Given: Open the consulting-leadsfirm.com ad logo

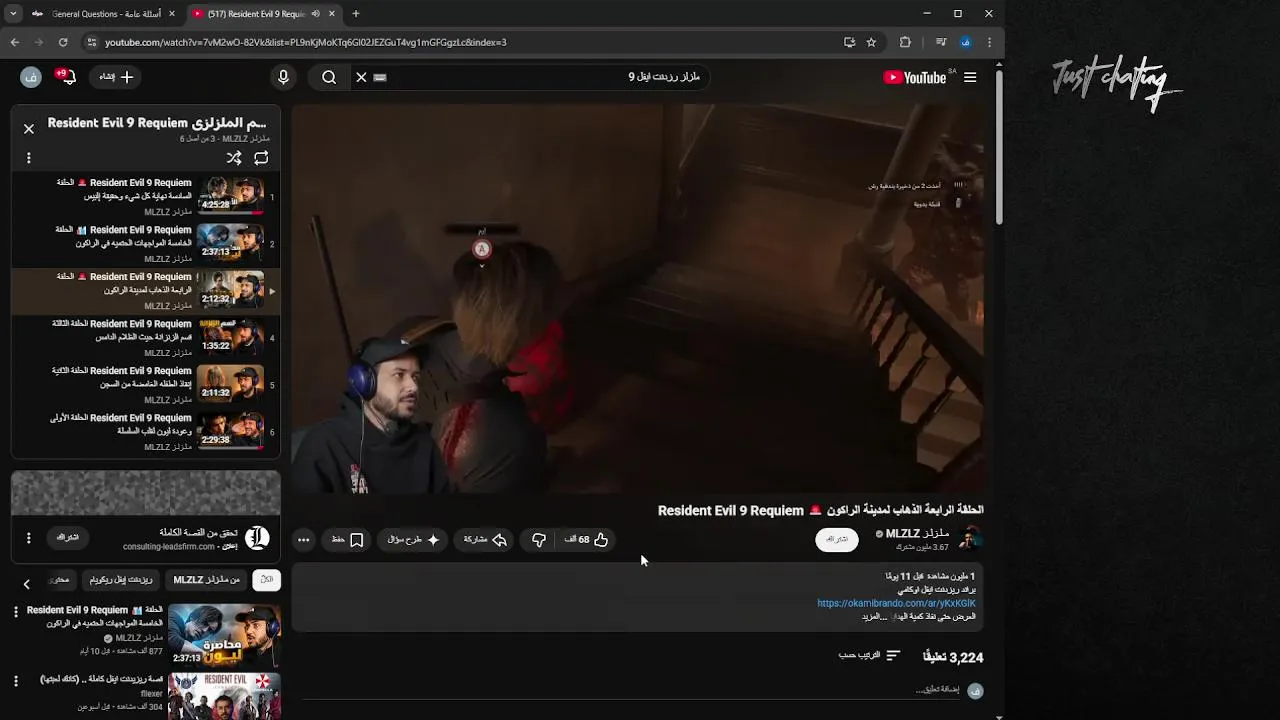Looking at the screenshot, I should 257,538.
